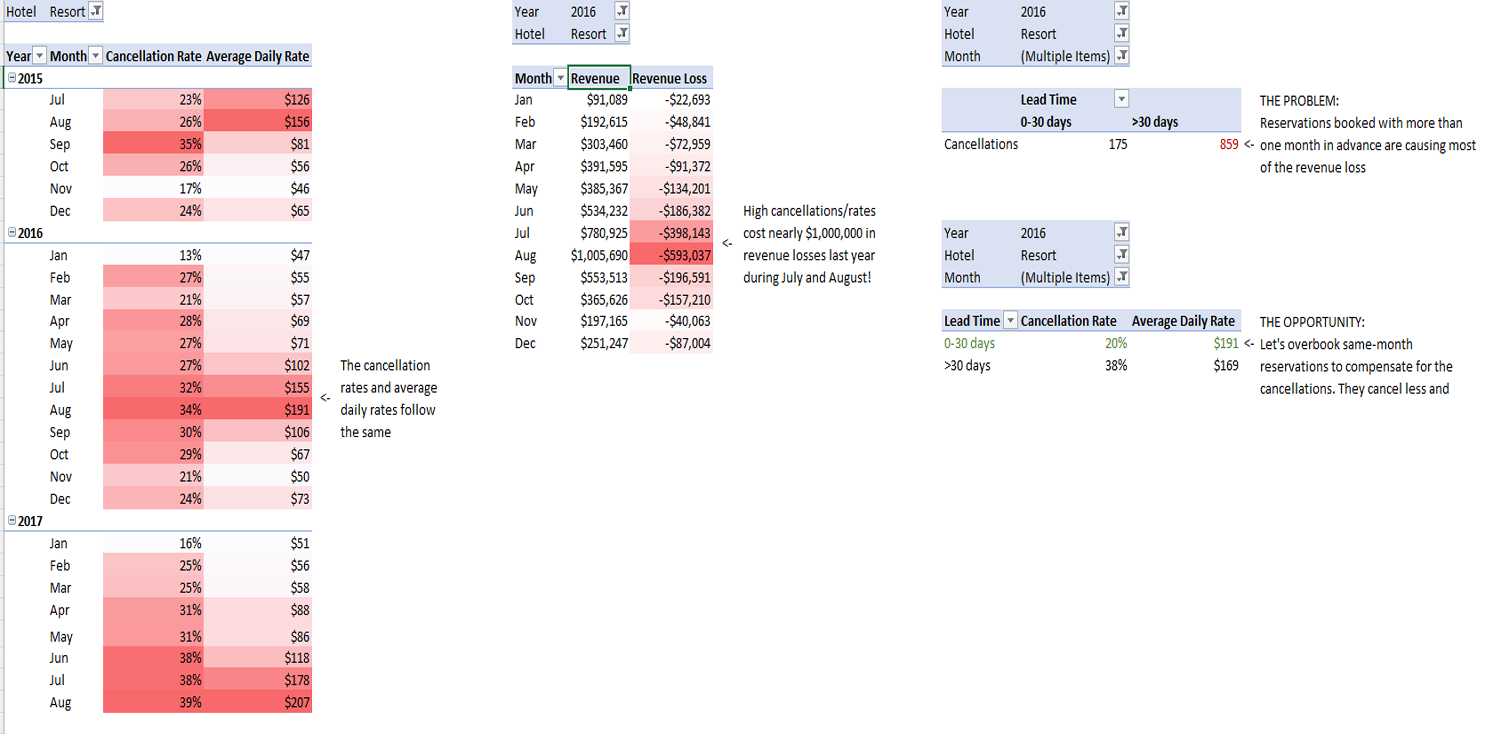Viewport: 1485px width, 734px height.
Task: Open the Year column dropdown arrow
Action: click(x=40, y=57)
